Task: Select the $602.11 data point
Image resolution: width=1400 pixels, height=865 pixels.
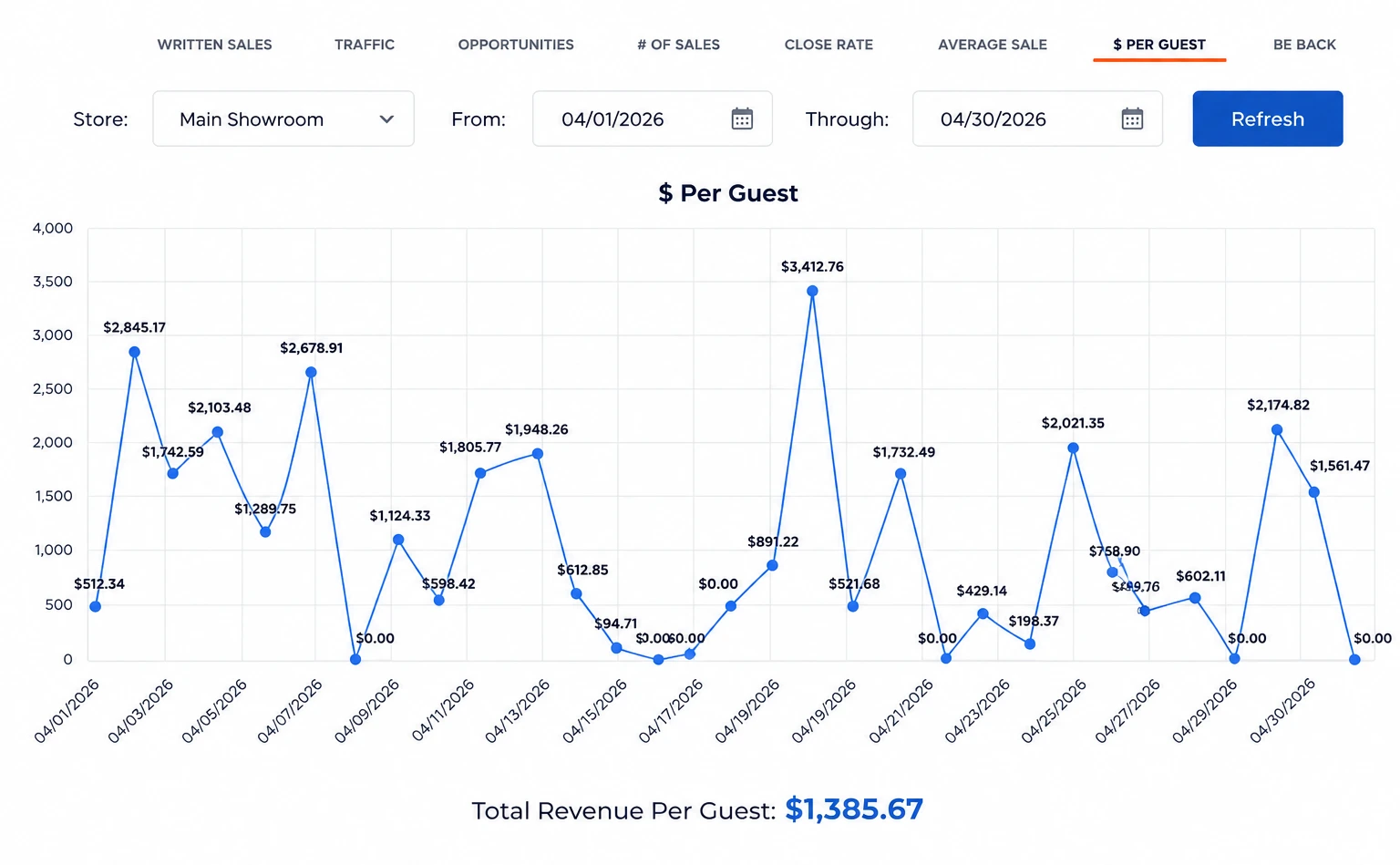Action: coord(1195,598)
